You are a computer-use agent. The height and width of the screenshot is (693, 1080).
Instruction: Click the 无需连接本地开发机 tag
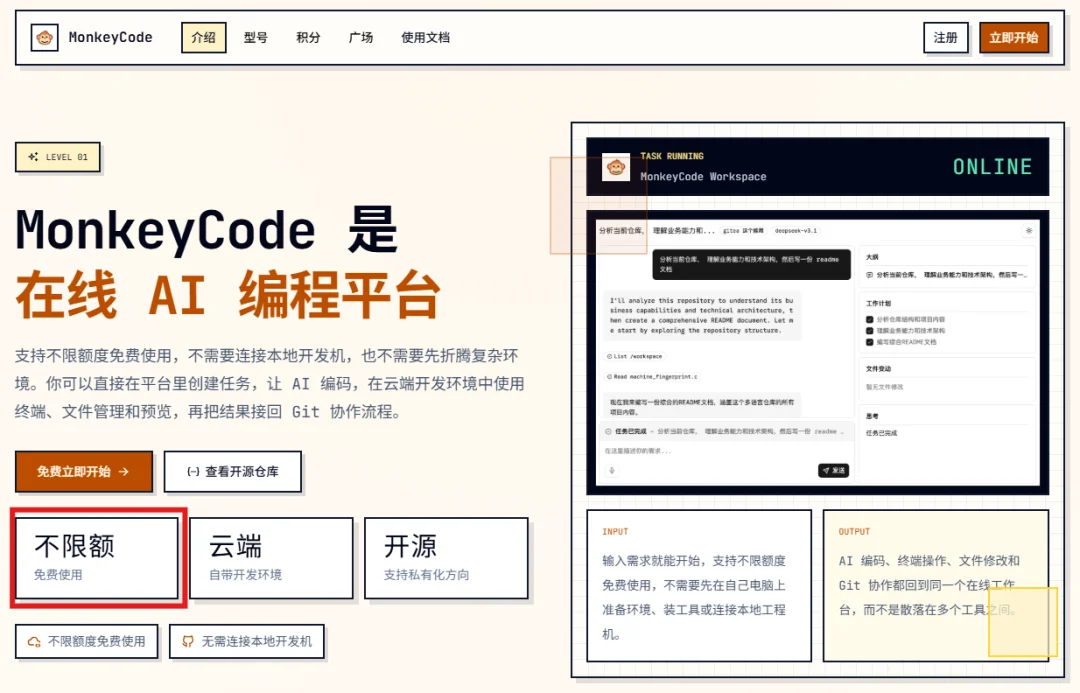[x=247, y=642]
